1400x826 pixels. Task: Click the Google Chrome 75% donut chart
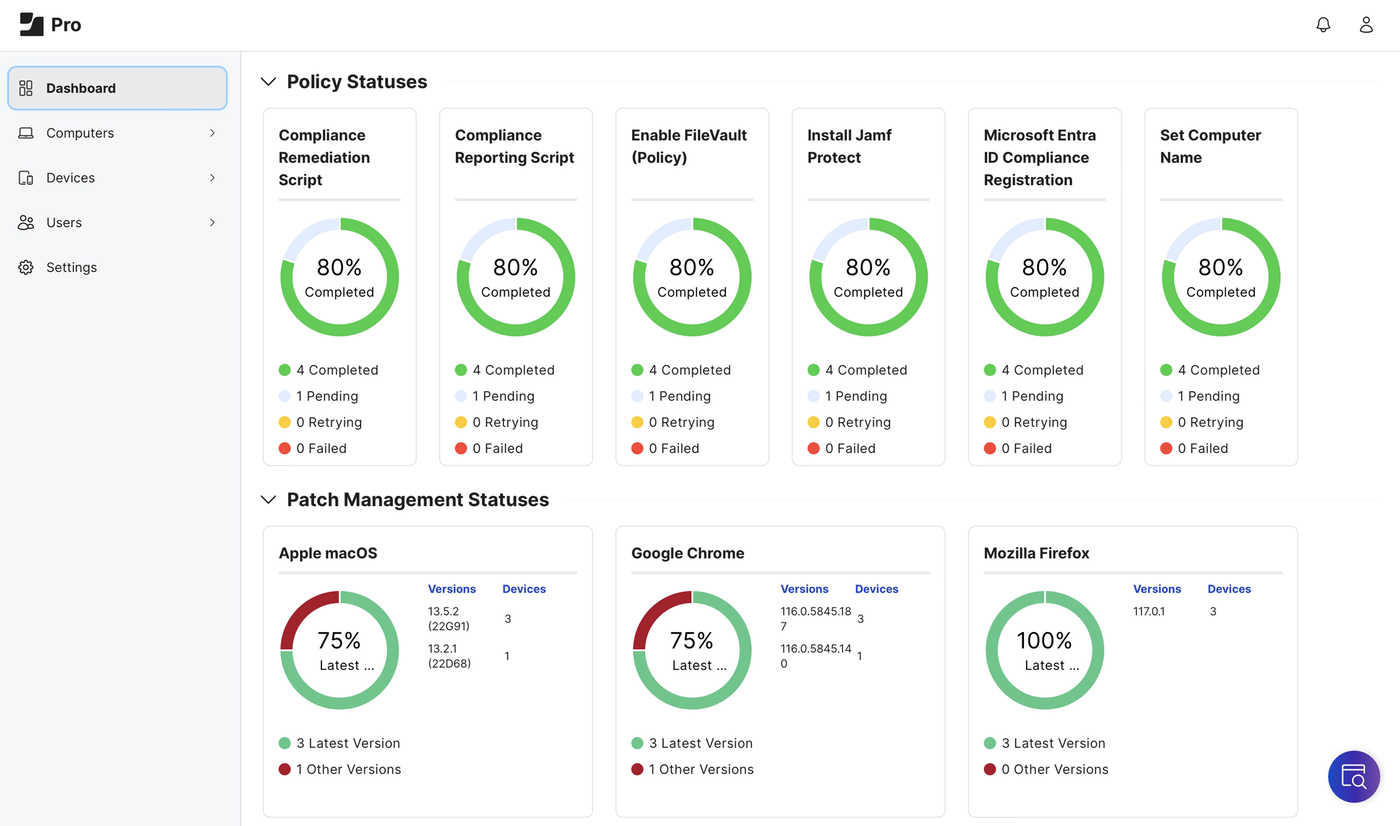pyautogui.click(x=692, y=650)
